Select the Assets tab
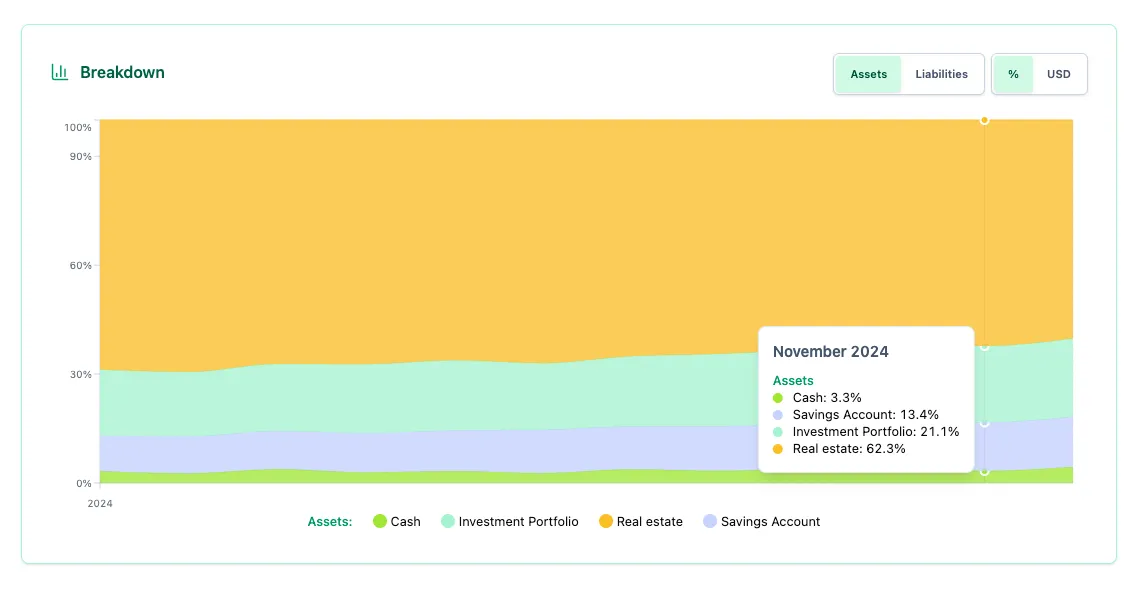The height and width of the screenshot is (600, 1144). point(868,73)
